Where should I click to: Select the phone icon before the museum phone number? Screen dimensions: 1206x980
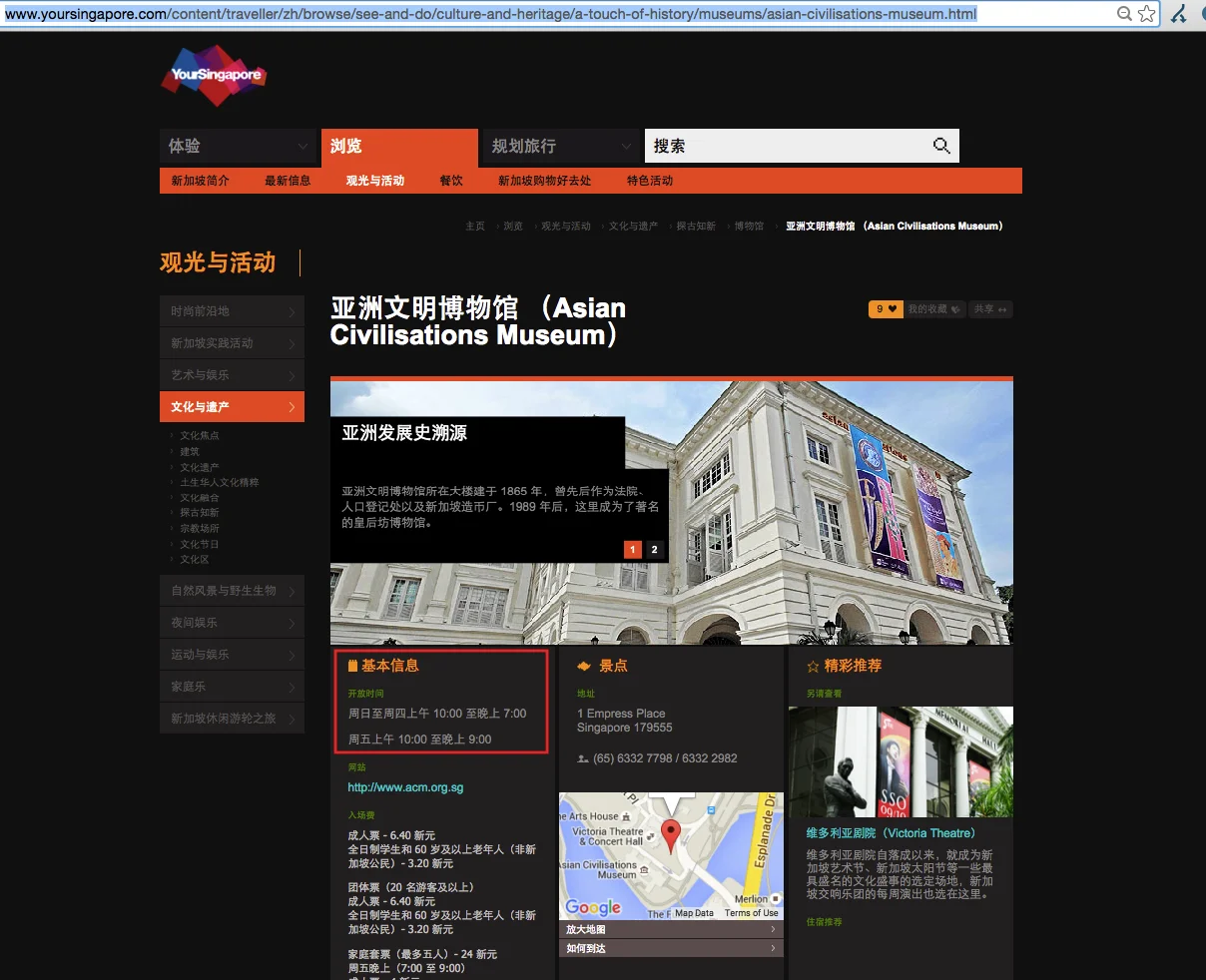click(583, 759)
